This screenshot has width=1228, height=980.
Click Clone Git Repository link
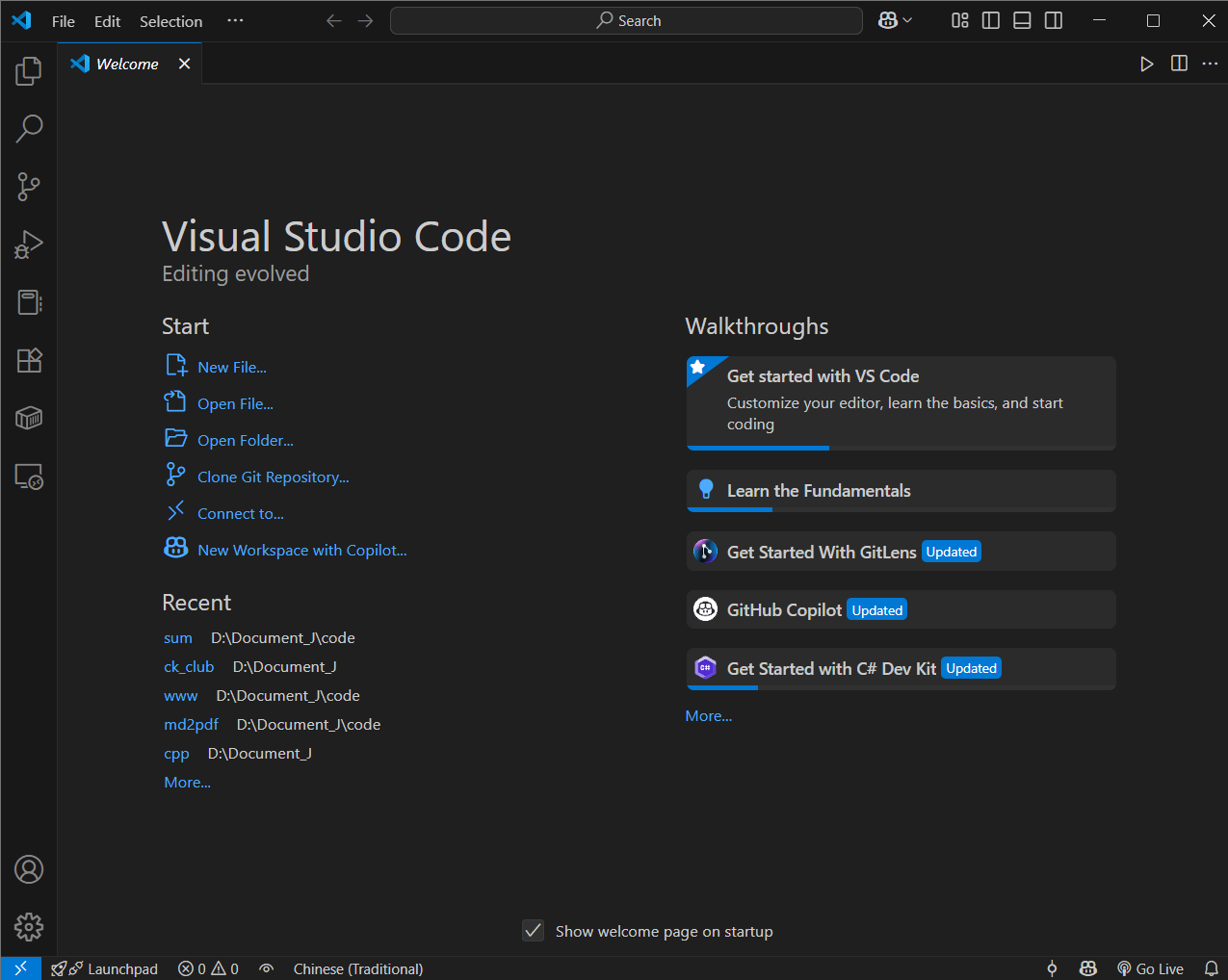pos(274,477)
